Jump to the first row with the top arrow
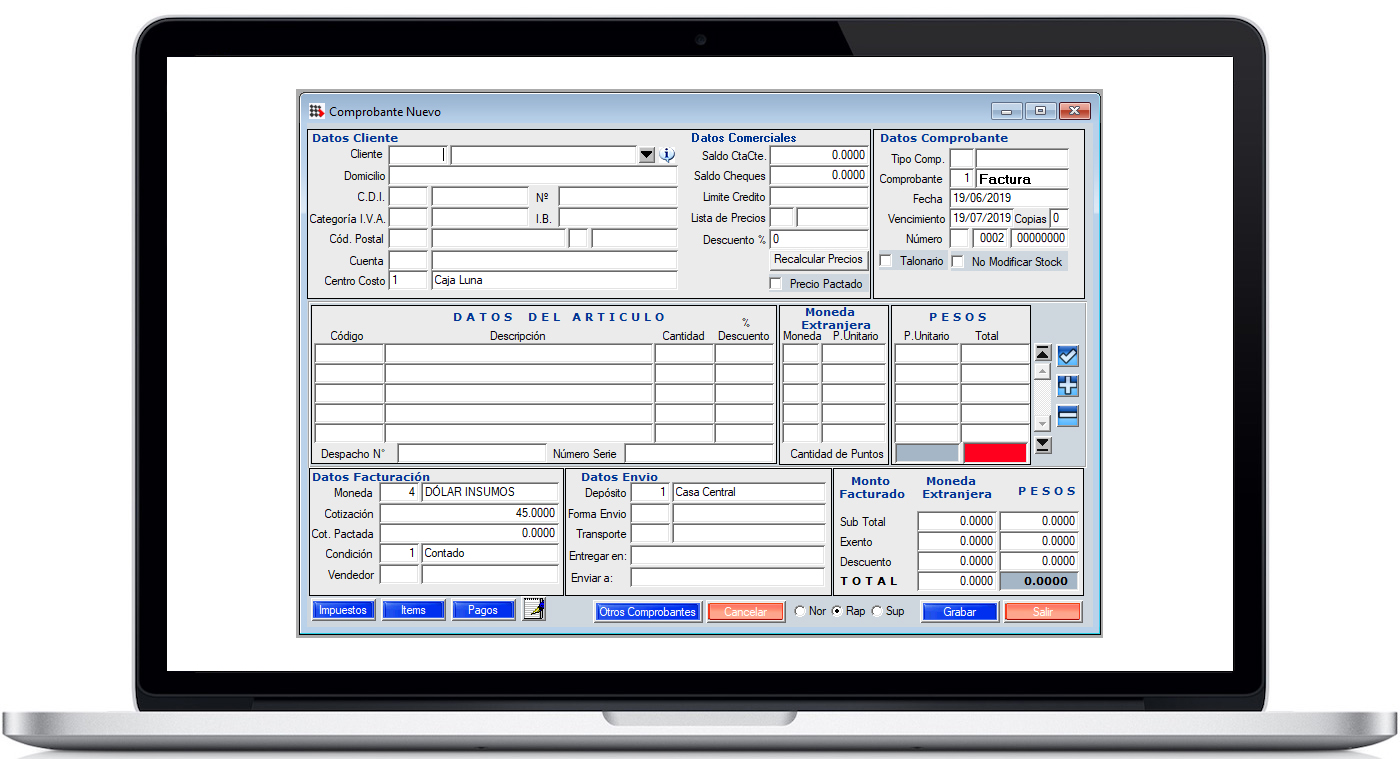The height and width of the screenshot is (759, 1400). pos(1043,354)
